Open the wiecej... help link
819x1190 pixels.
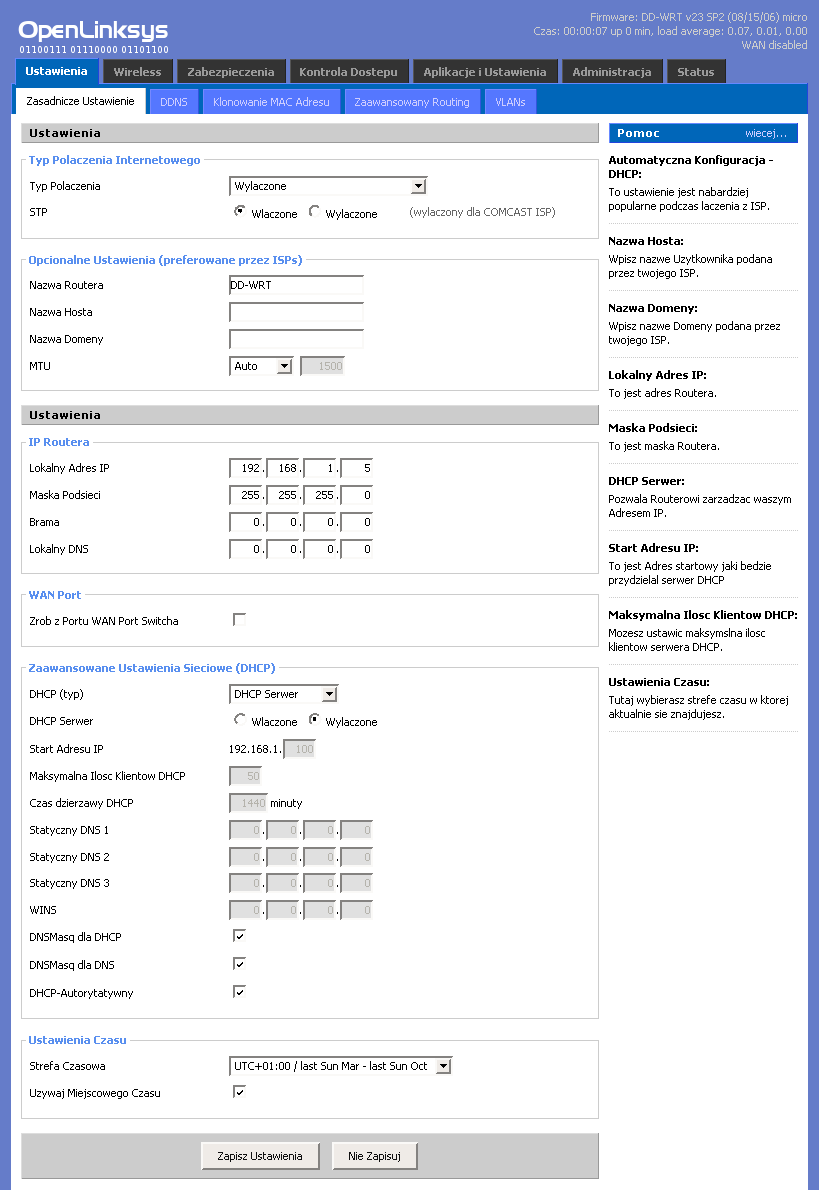click(x=766, y=134)
